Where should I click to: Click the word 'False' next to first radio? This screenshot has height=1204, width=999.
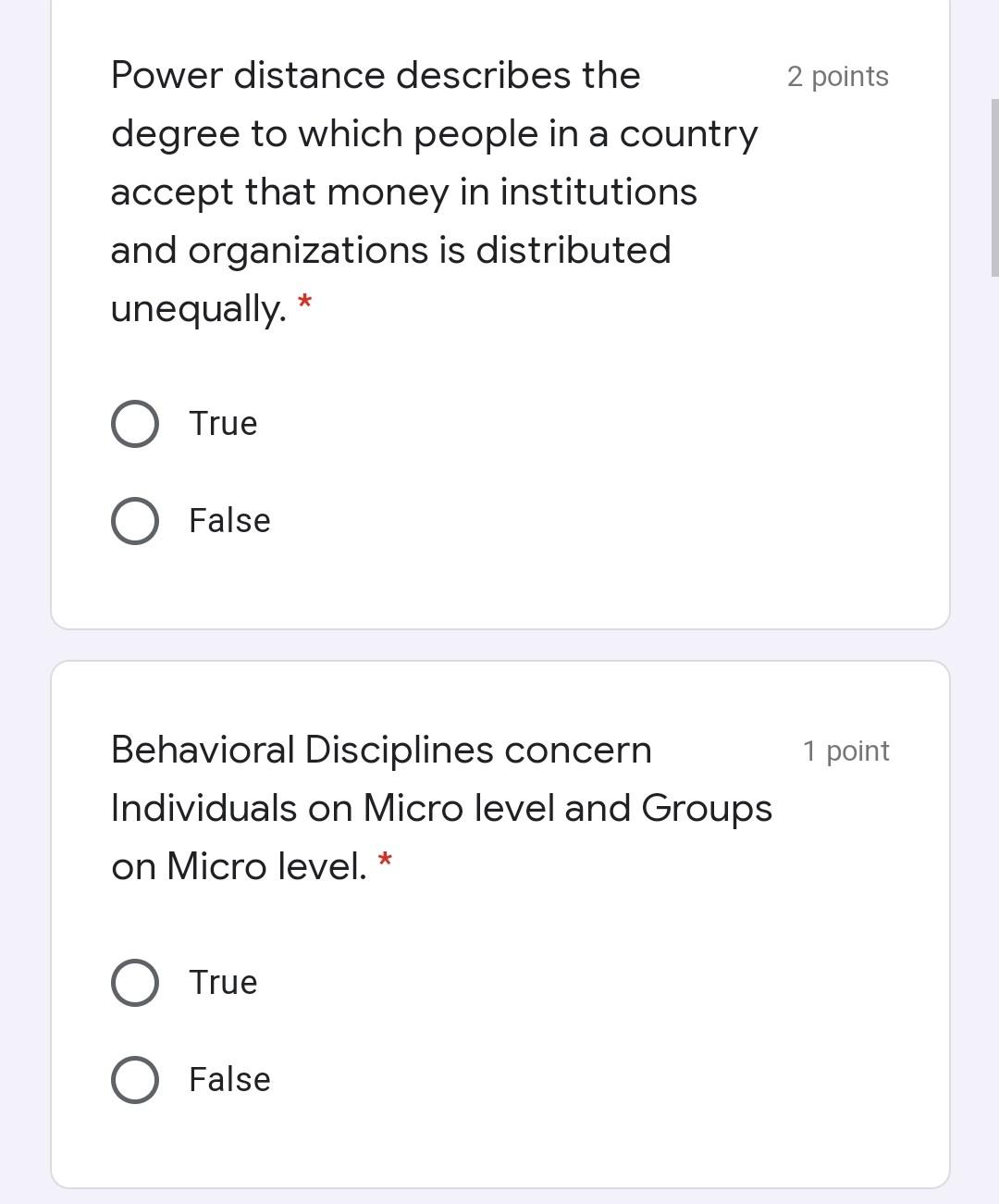point(228,520)
